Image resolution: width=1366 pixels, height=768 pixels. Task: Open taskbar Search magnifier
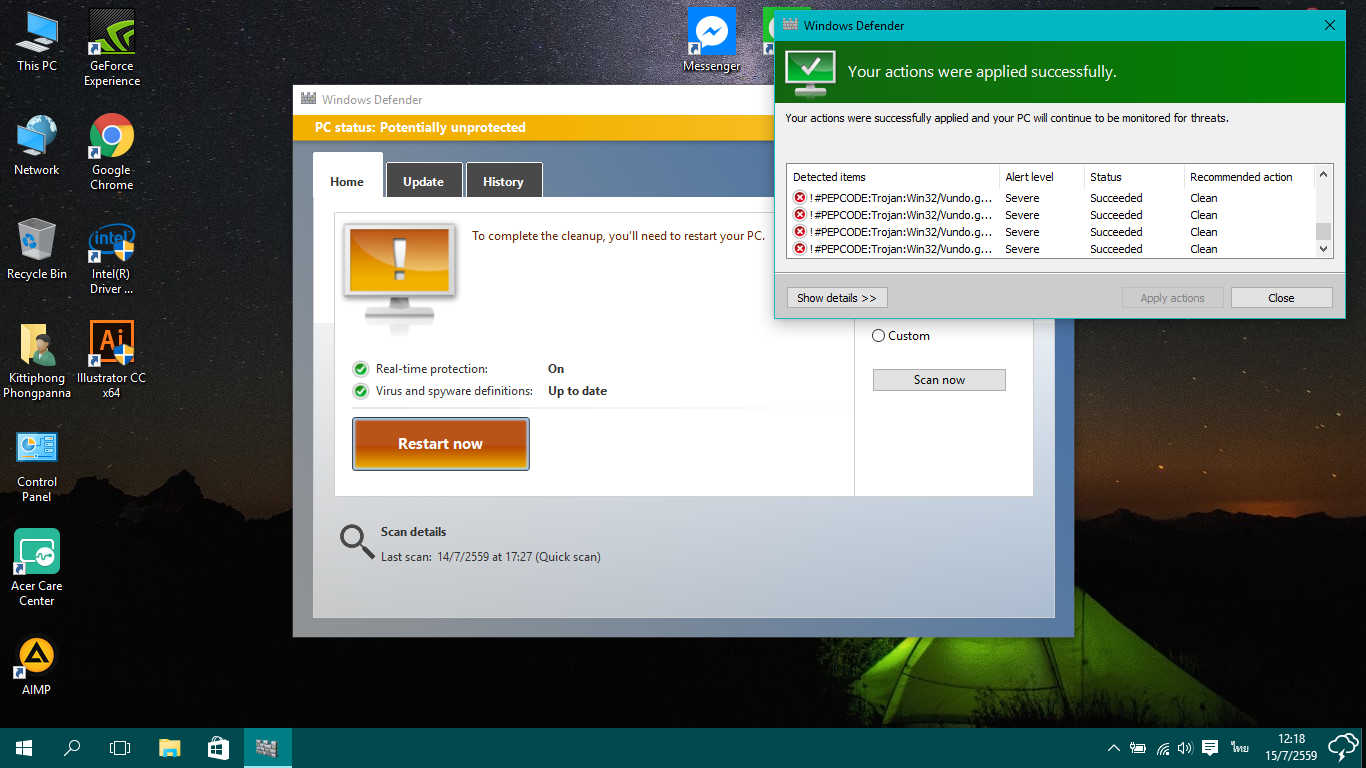(72, 747)
